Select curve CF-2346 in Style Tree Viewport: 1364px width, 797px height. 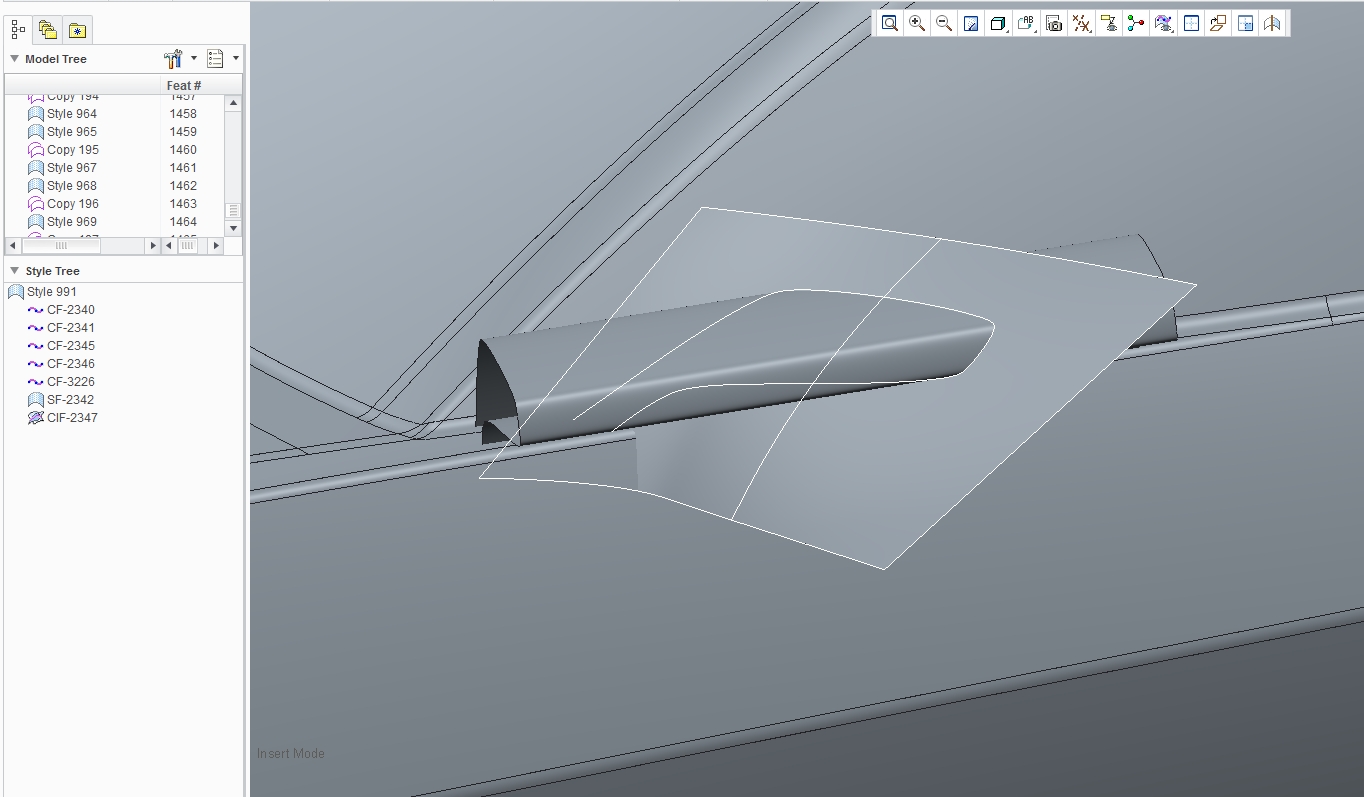point(71,364)
